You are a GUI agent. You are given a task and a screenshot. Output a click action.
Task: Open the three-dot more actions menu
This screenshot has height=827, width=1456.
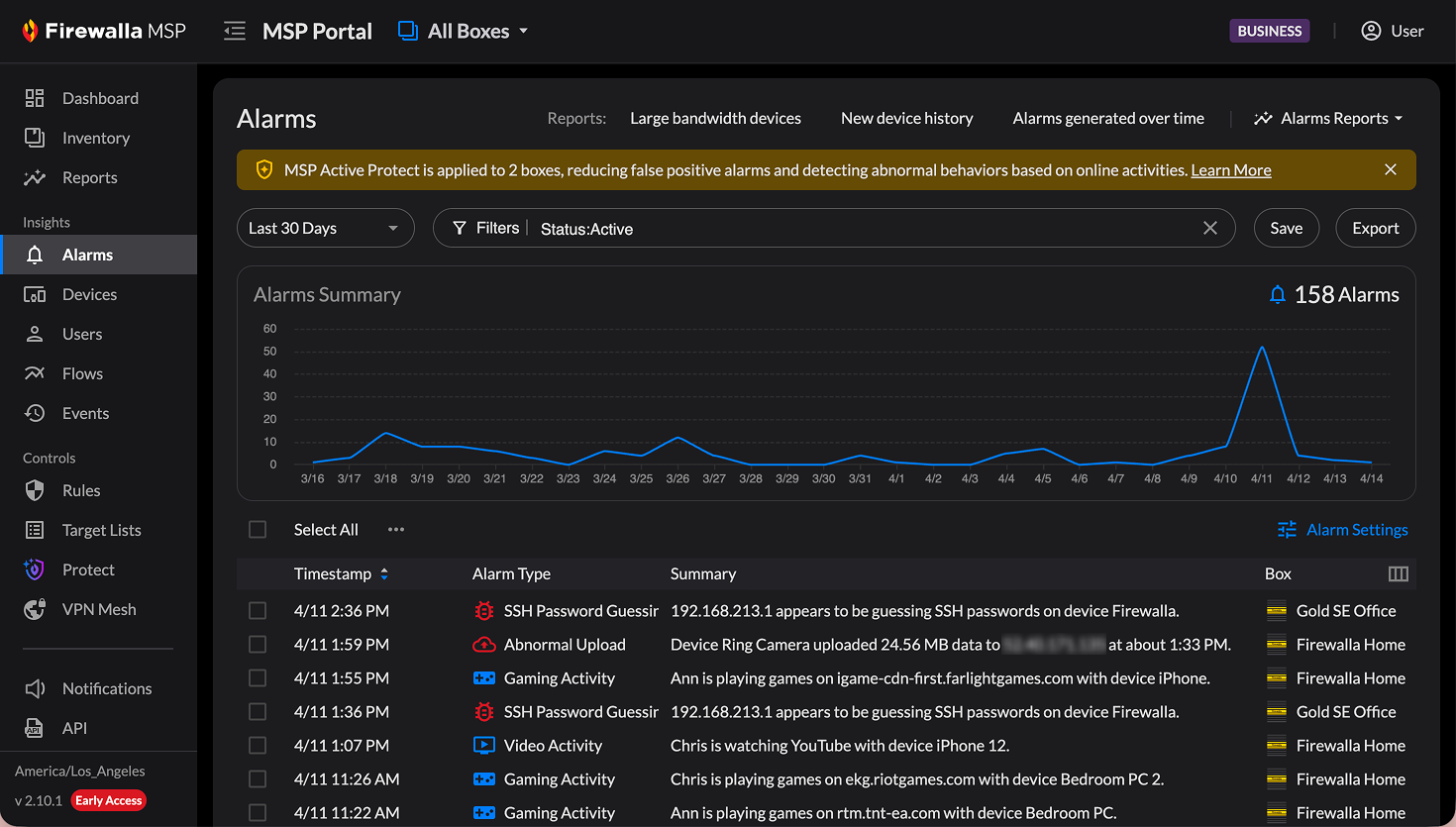coord(396,530)
